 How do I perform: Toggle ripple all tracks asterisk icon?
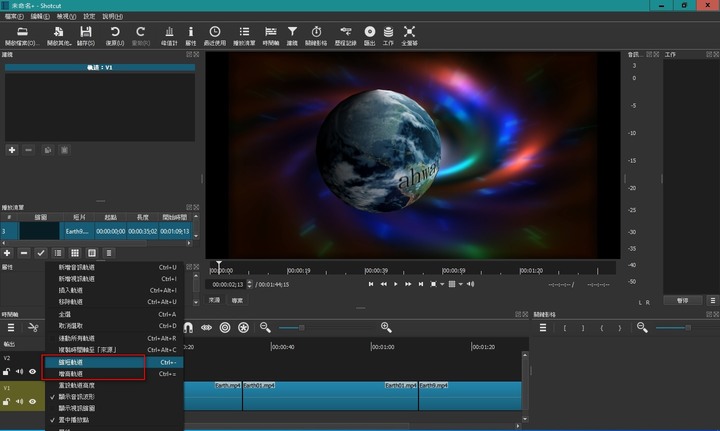[243, 327]
